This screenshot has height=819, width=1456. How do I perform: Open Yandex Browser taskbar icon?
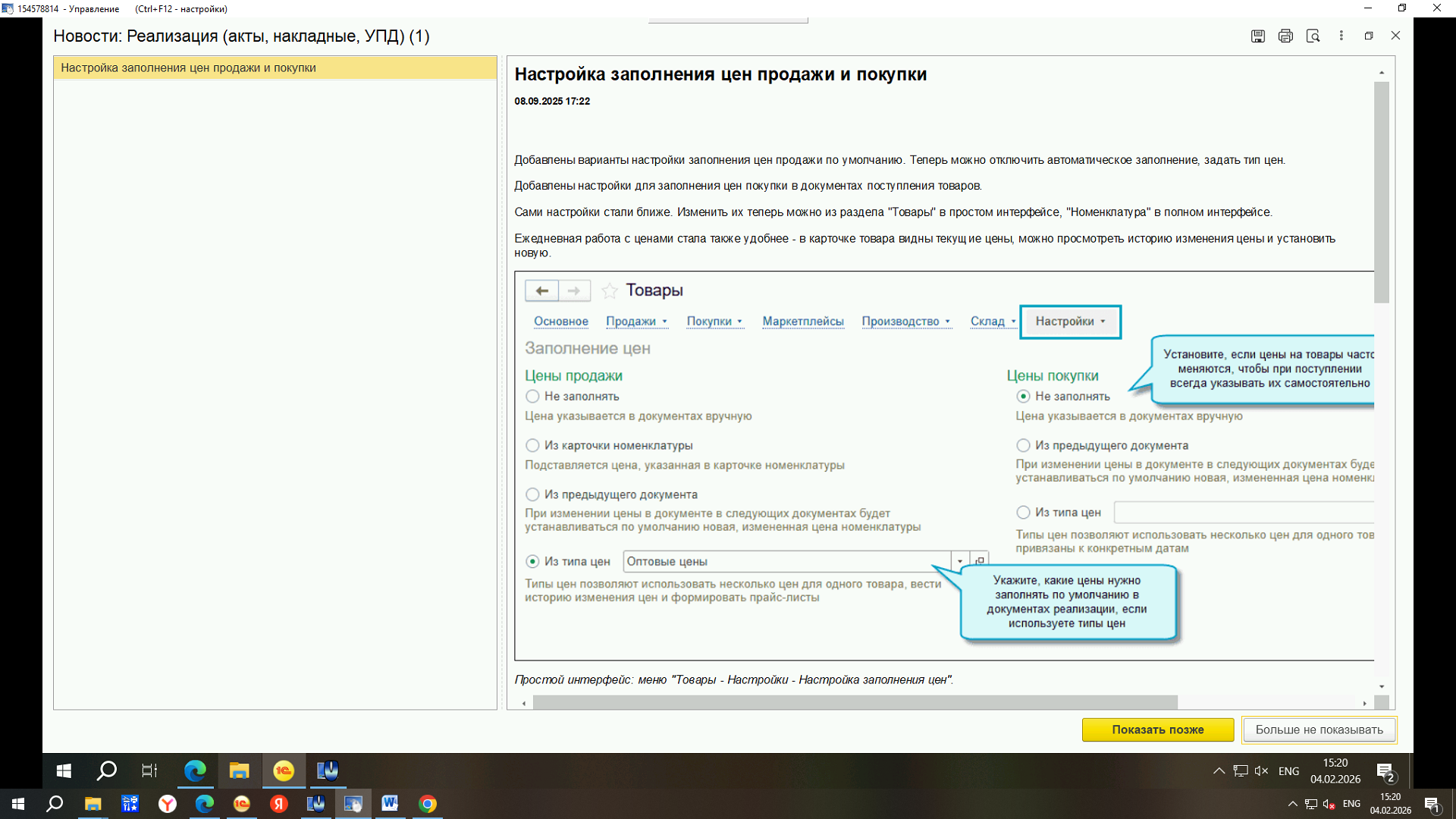[x=167, y=804]
